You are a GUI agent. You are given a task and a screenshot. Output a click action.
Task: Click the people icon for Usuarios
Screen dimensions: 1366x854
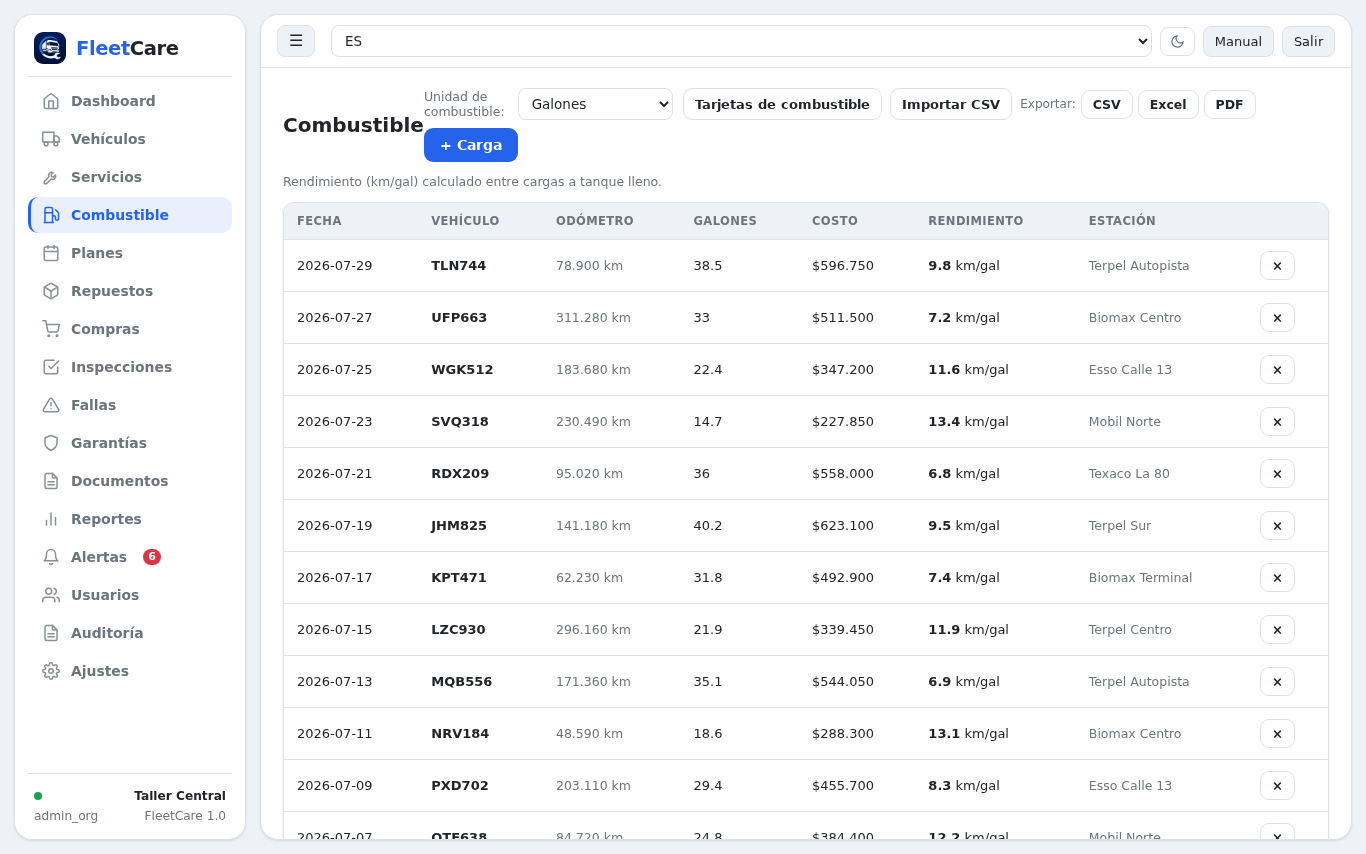(x=51, y=595)
